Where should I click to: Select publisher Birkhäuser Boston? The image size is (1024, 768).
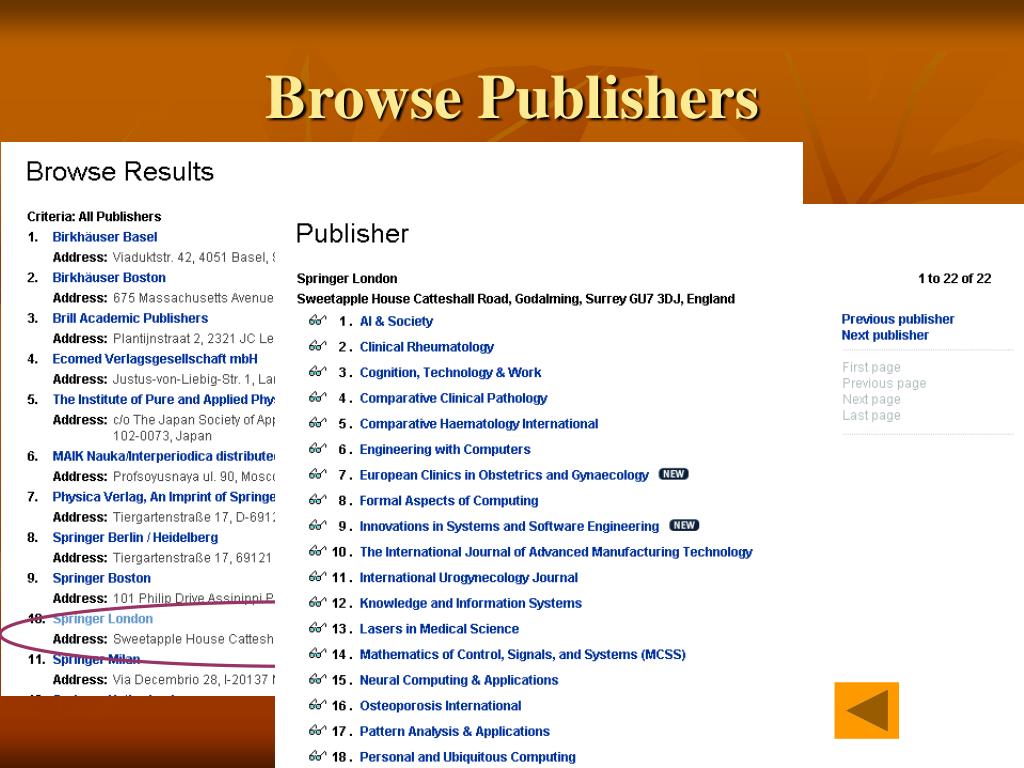click(109, 278)
